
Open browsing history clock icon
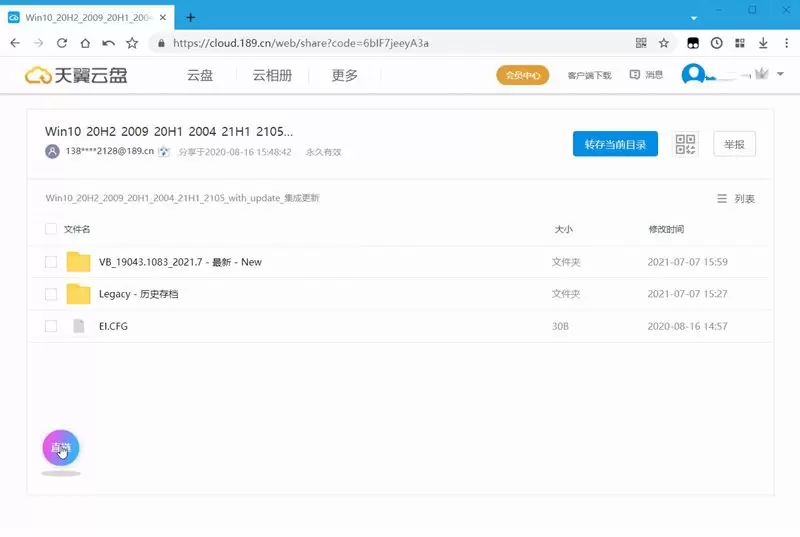(x=716, y=43)
